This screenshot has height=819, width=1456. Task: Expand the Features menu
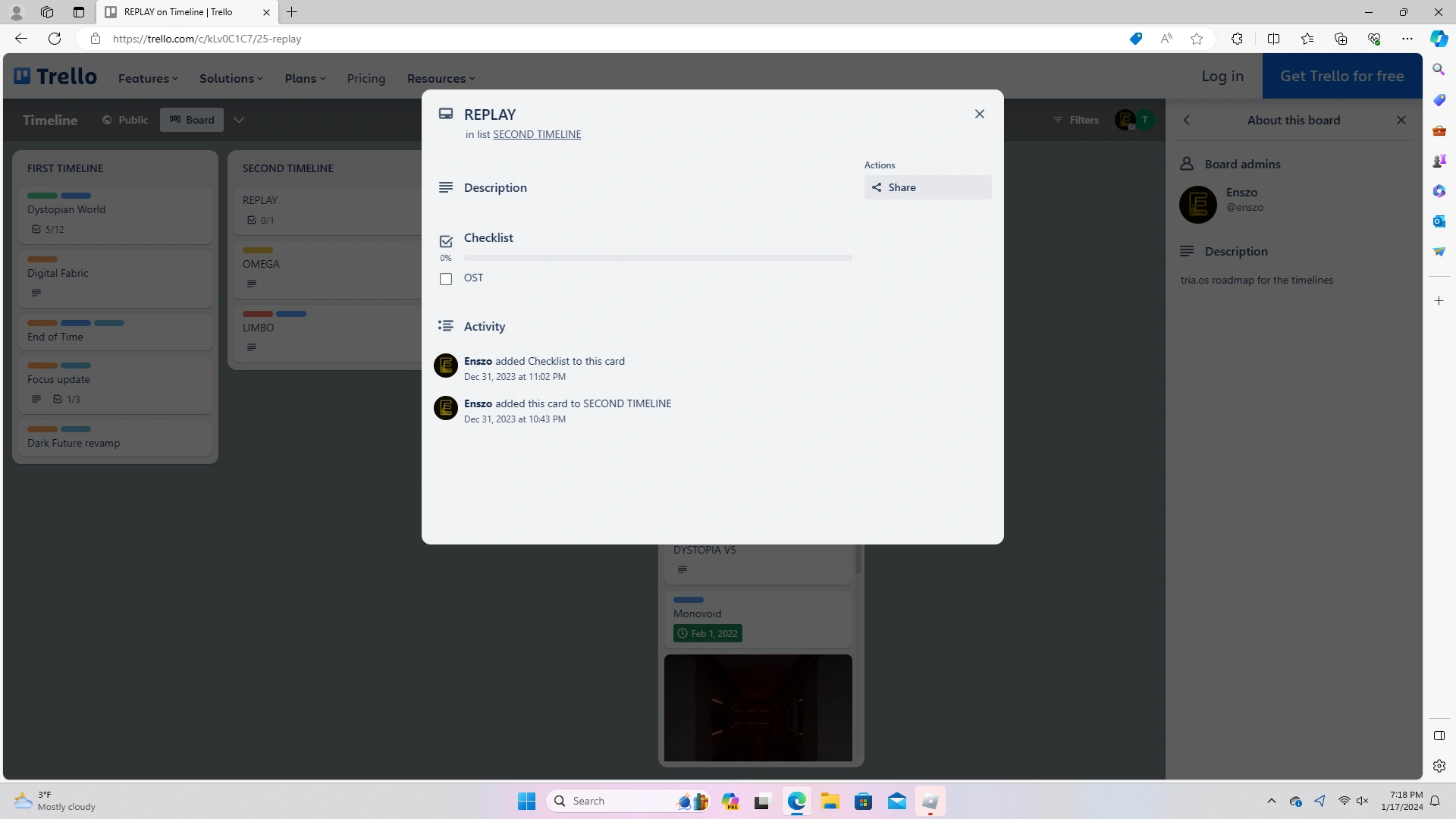coord(148,78)
